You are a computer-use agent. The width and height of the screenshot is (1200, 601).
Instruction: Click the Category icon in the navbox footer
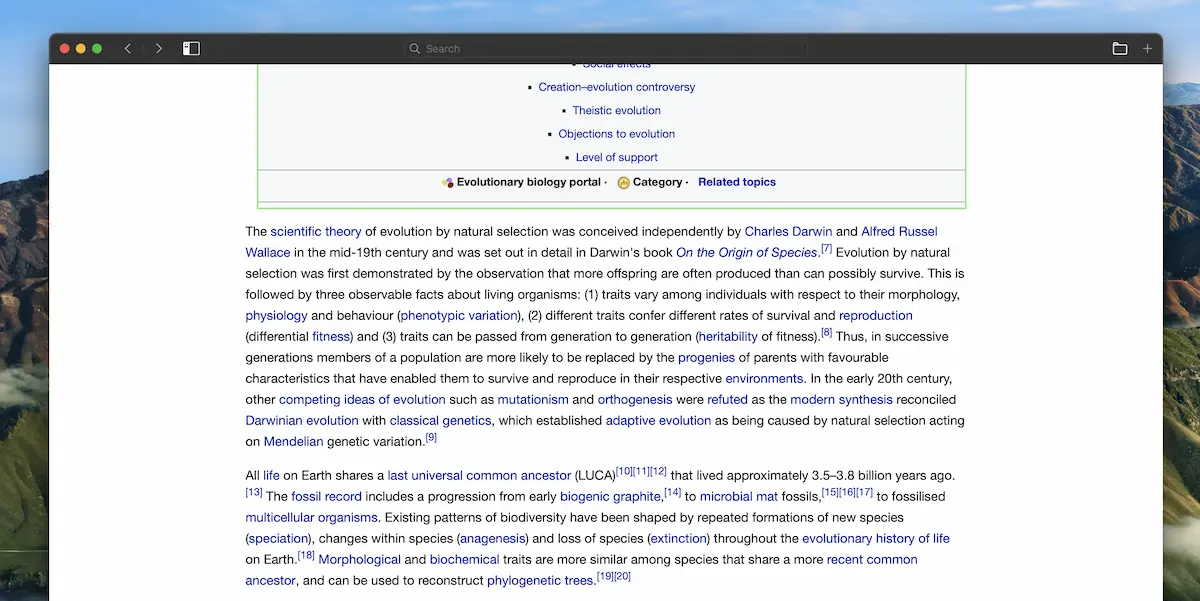(x=623, y=182)
